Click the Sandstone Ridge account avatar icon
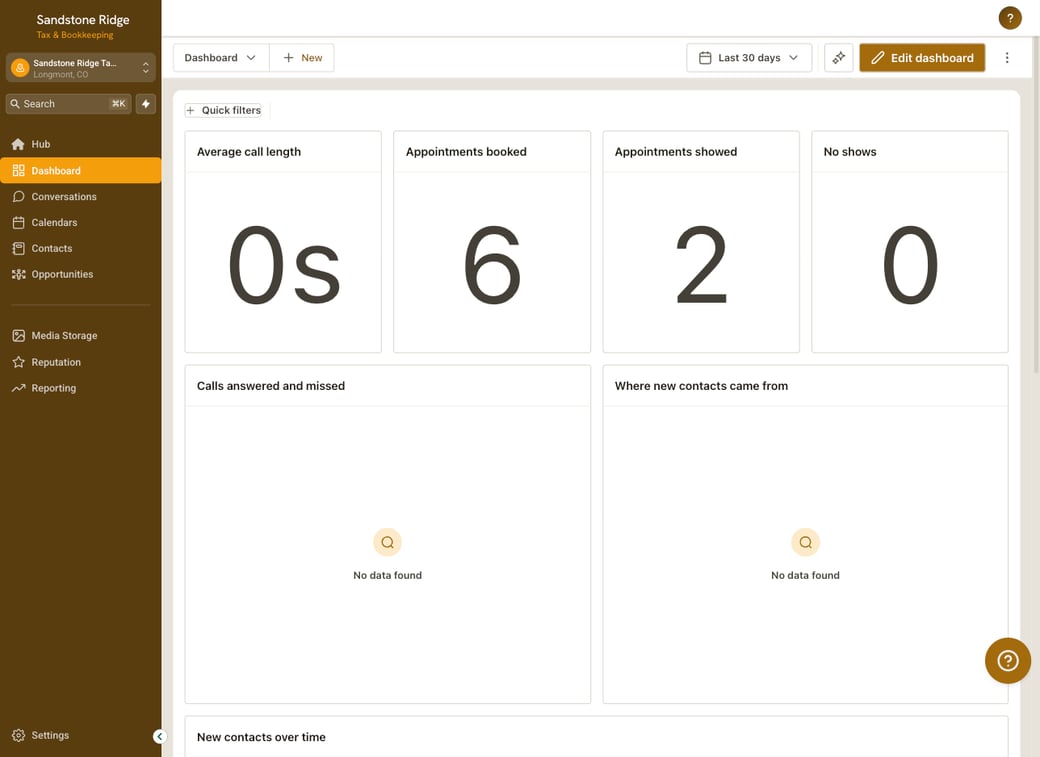Viewport: 1040px width, 757px height. 20,68
